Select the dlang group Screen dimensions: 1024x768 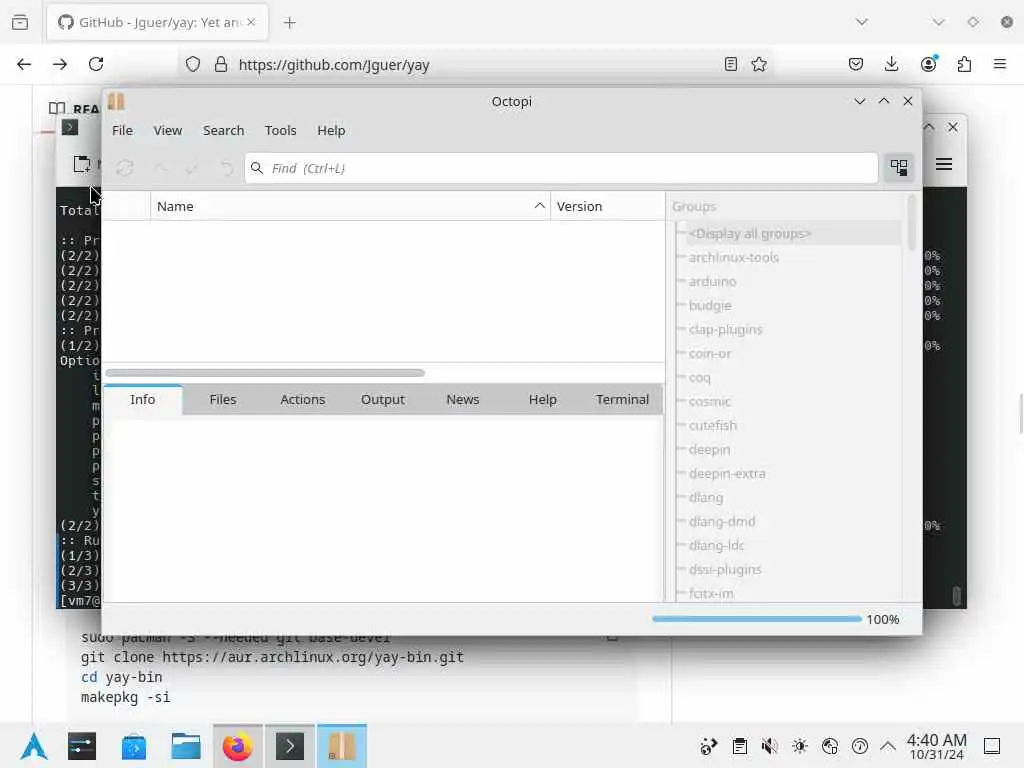click(x=706, y=498)
